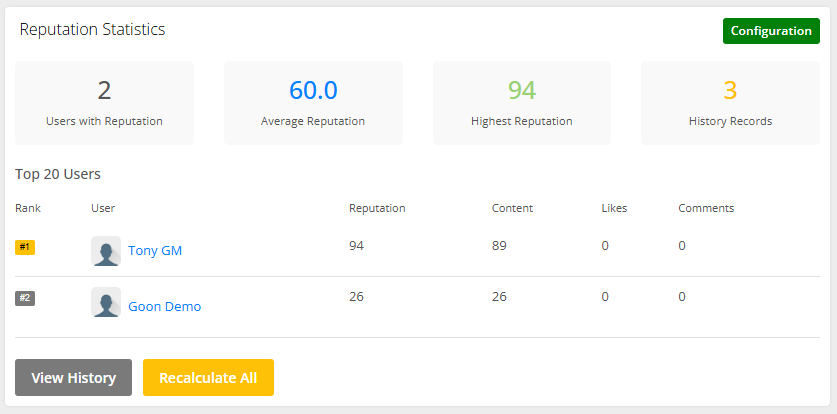Image resolution: width=837 pixels, height=414 pixels.
Task: Open Goon Demo's user profile link
Action: [164, 307]
